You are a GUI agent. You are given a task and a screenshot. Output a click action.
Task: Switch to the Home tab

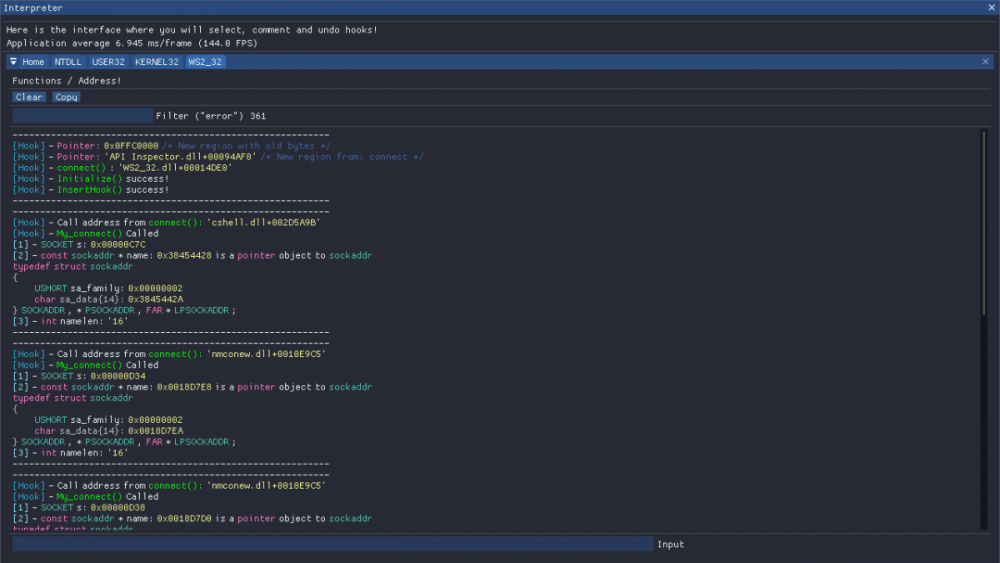(x=33, y=62)
